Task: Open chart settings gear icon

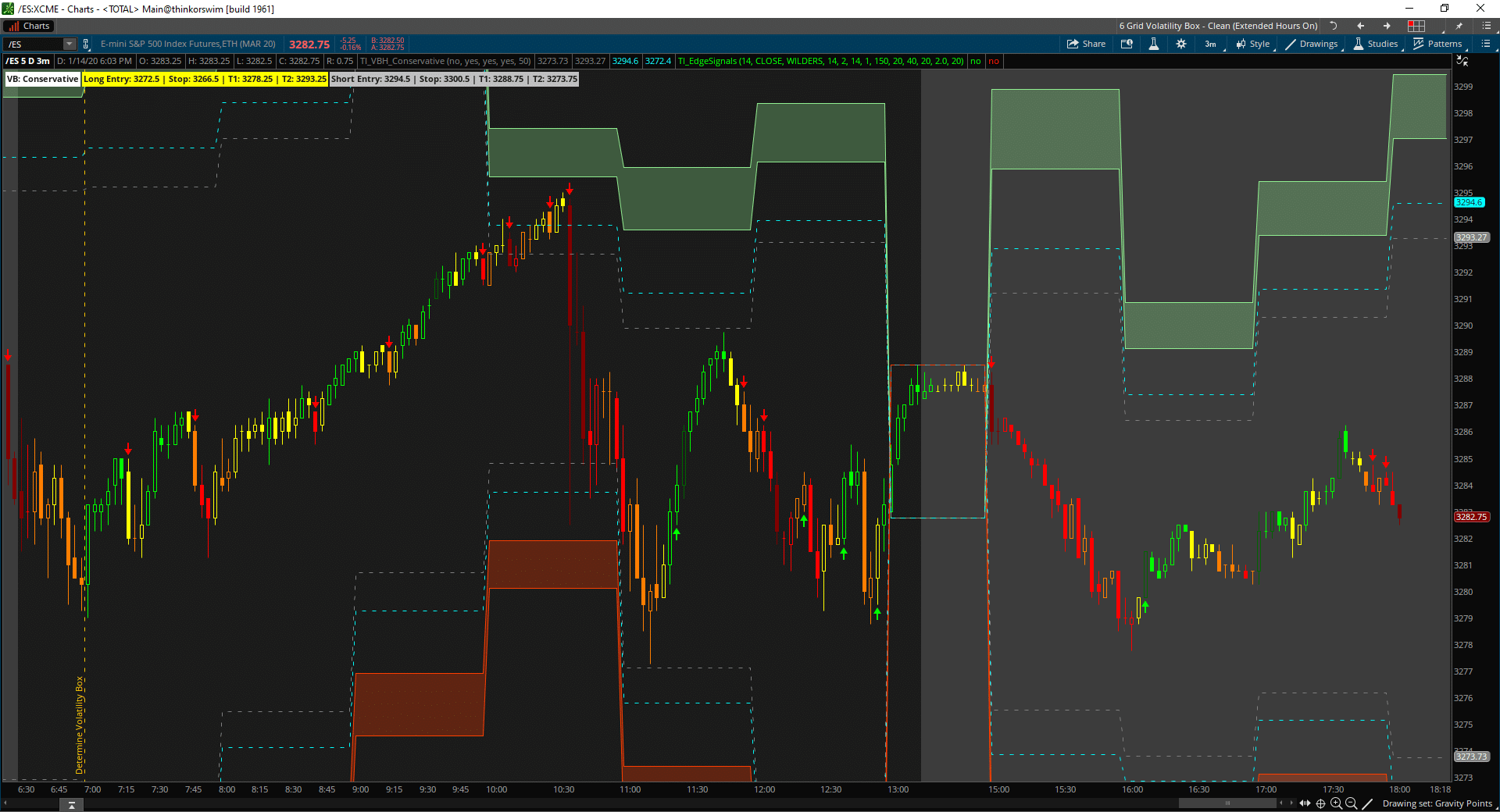Action: (x=1181, y=44)
